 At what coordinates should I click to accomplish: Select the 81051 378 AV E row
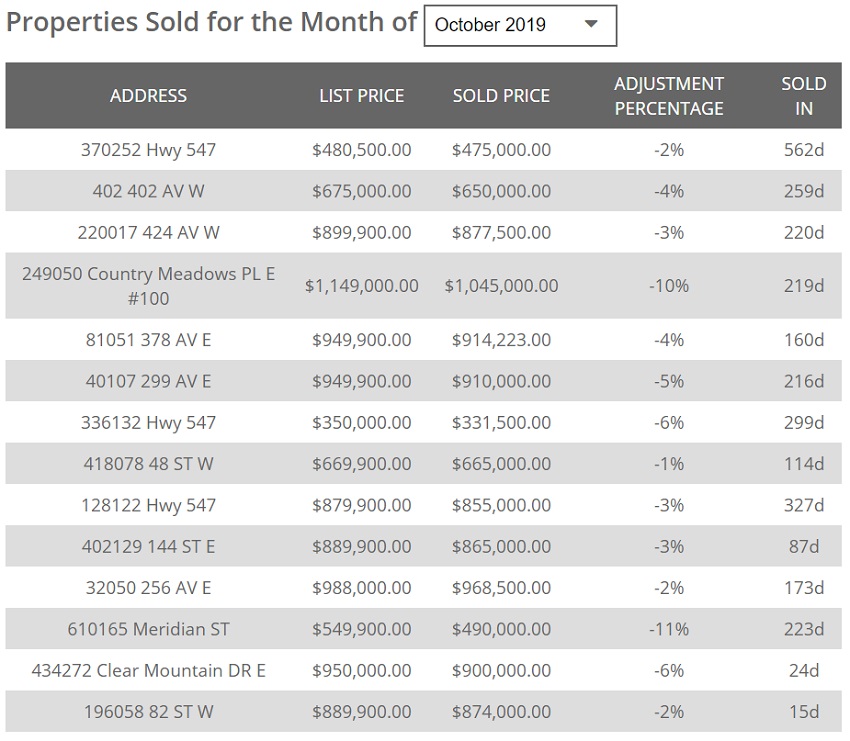click(x=148, y=340)
